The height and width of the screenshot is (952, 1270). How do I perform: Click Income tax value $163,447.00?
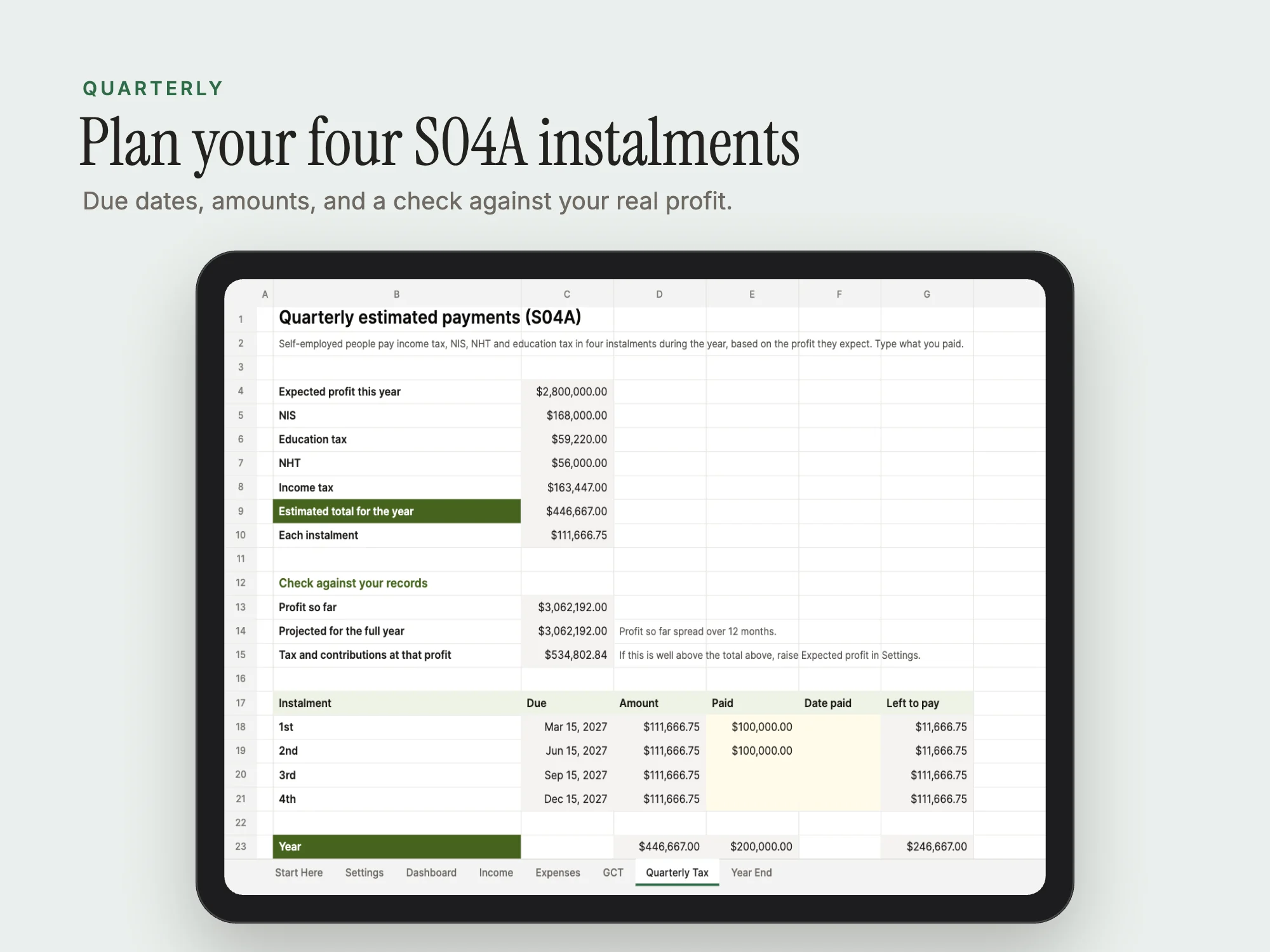point(567,487)
